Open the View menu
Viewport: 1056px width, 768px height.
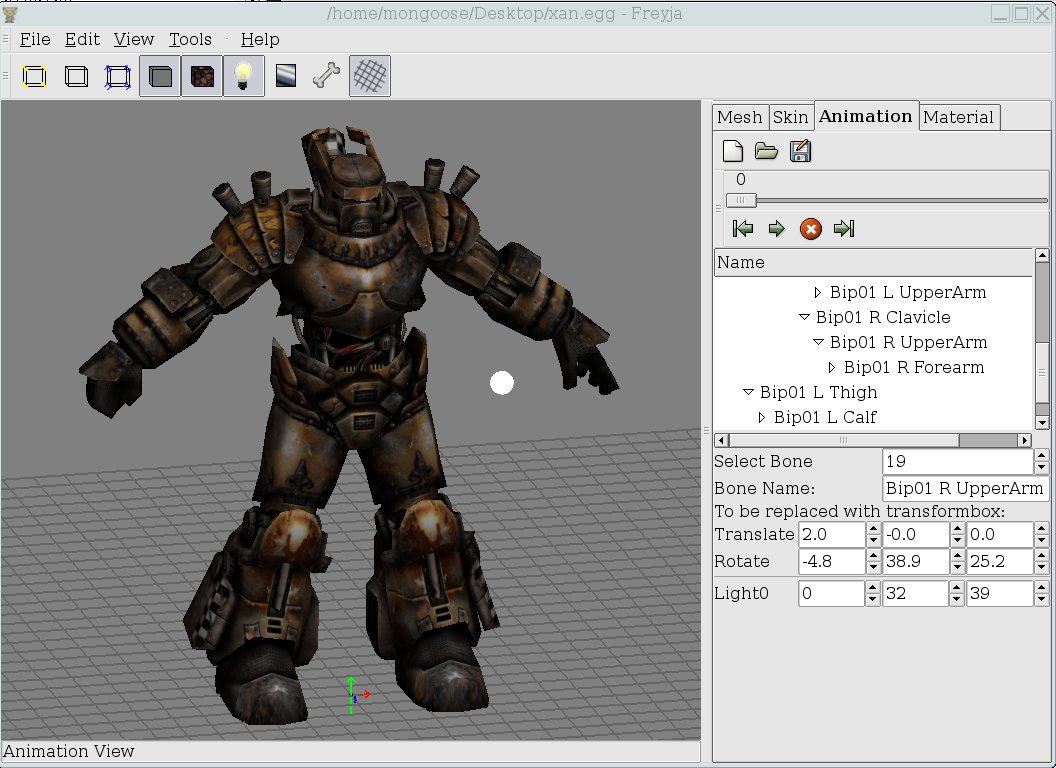tap(133, 40)
